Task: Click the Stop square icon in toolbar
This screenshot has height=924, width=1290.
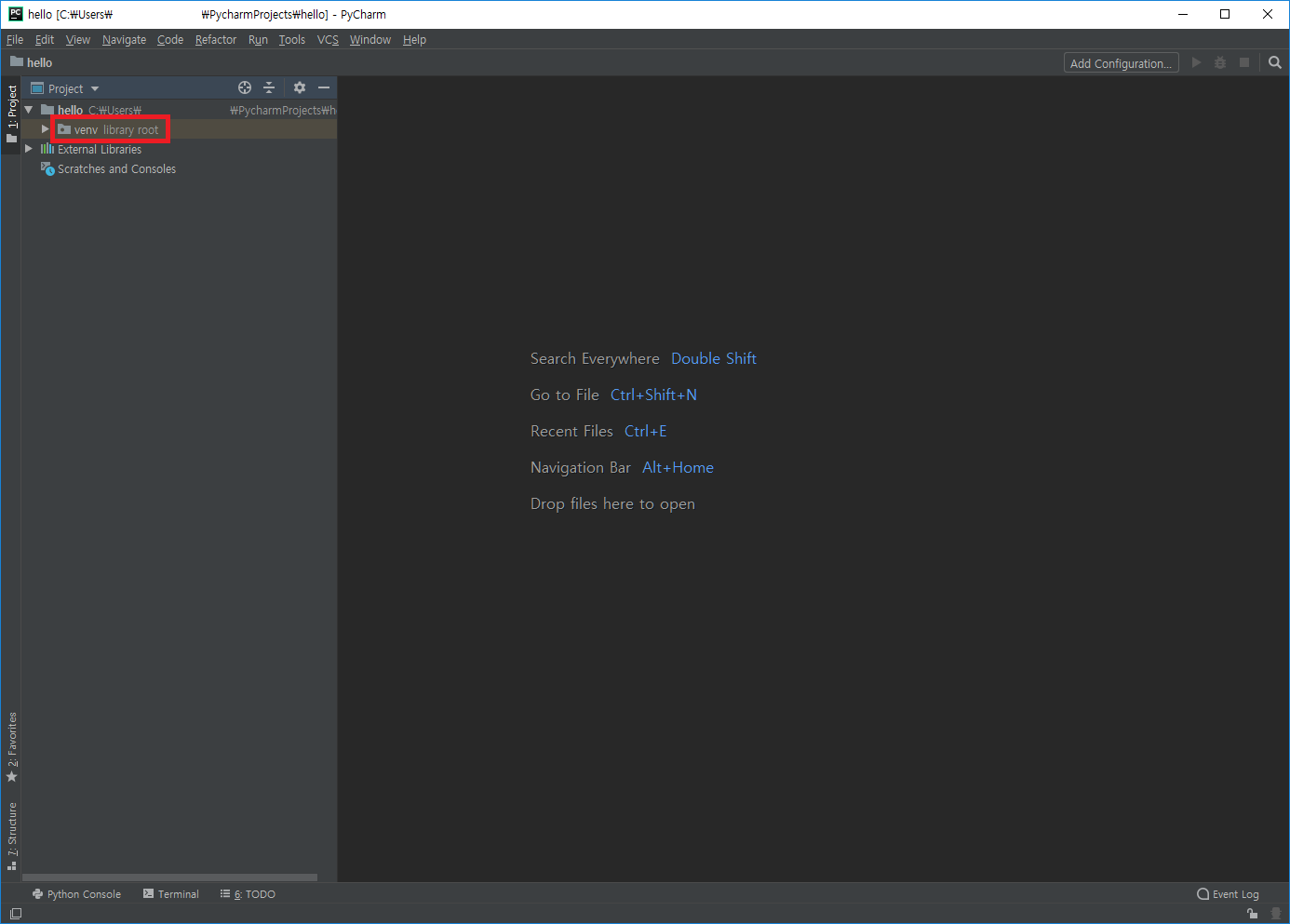Action: coord(1244,62)
